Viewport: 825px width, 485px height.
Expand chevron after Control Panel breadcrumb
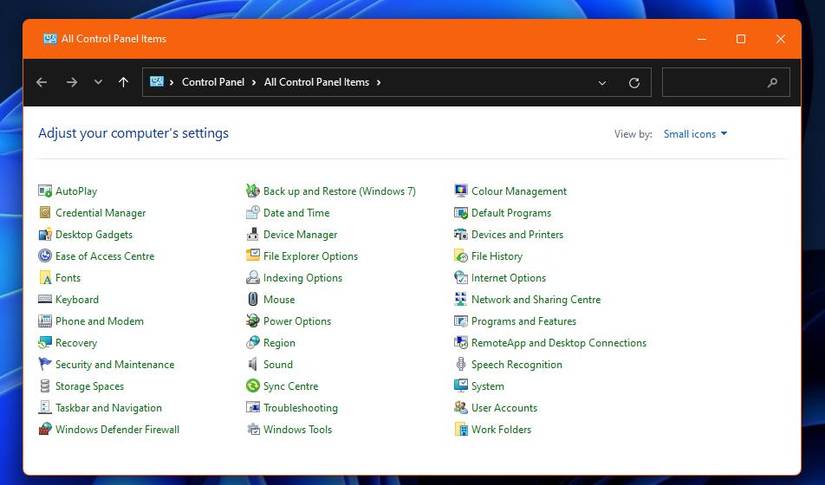(x=254, y=82)
